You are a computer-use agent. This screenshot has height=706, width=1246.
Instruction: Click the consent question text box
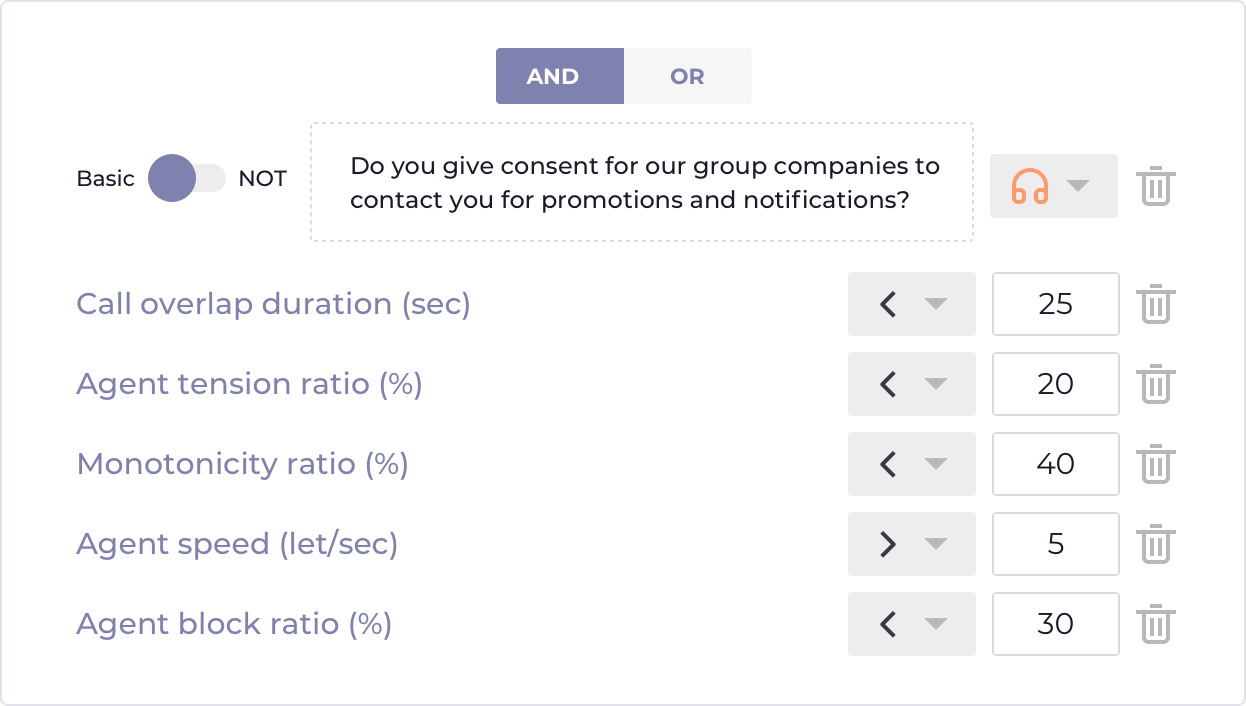(x=642, y=182)
